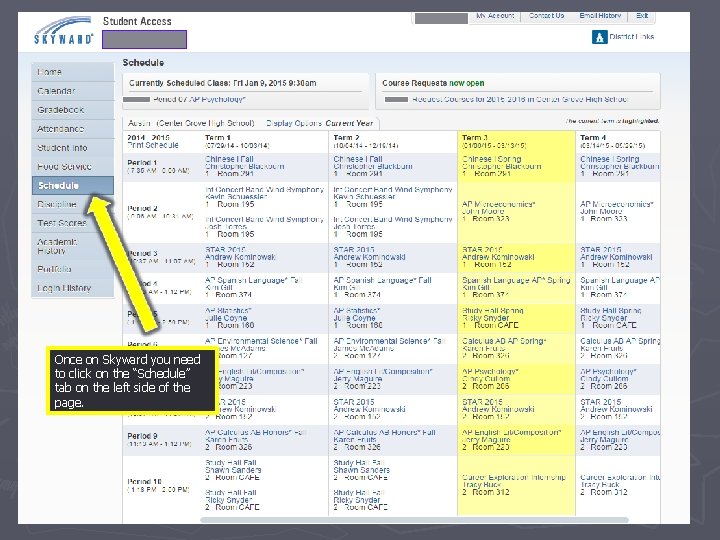Viewport: 720px width, 540px height.
Task: Open Student Info page
Action: pyautogui.click(x=73, y=148)
